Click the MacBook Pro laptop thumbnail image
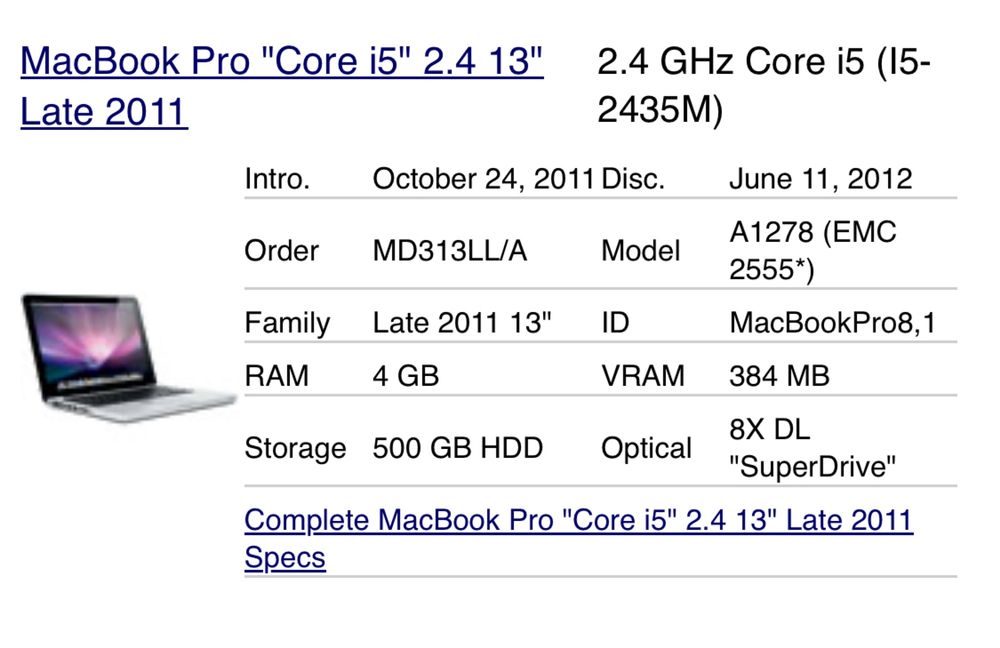The height and width of the screenshot is (648, 1000). pos(127,356)
